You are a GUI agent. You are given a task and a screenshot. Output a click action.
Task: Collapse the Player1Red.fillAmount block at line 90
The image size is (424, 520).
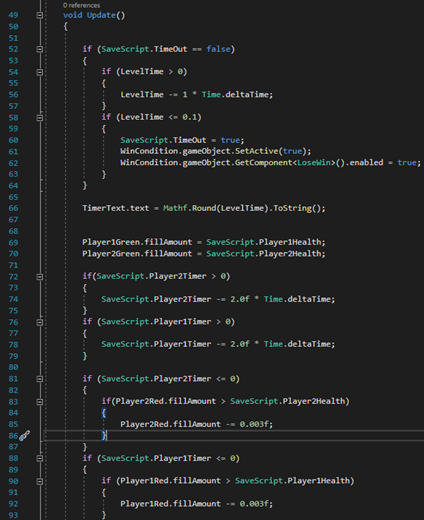point(39,481)
